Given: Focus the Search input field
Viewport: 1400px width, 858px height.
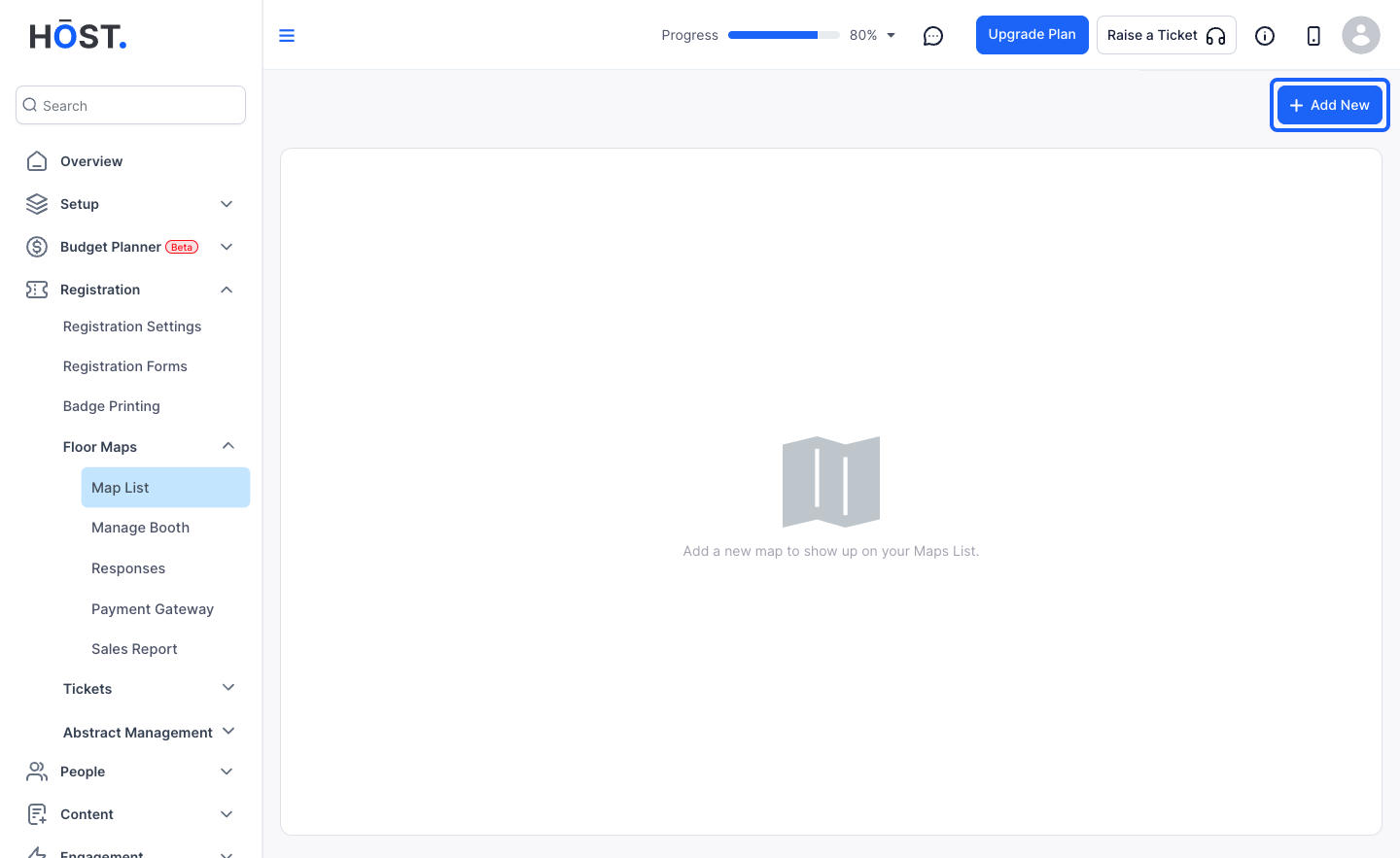Looking at the screenshot, I should click(130, 105).
